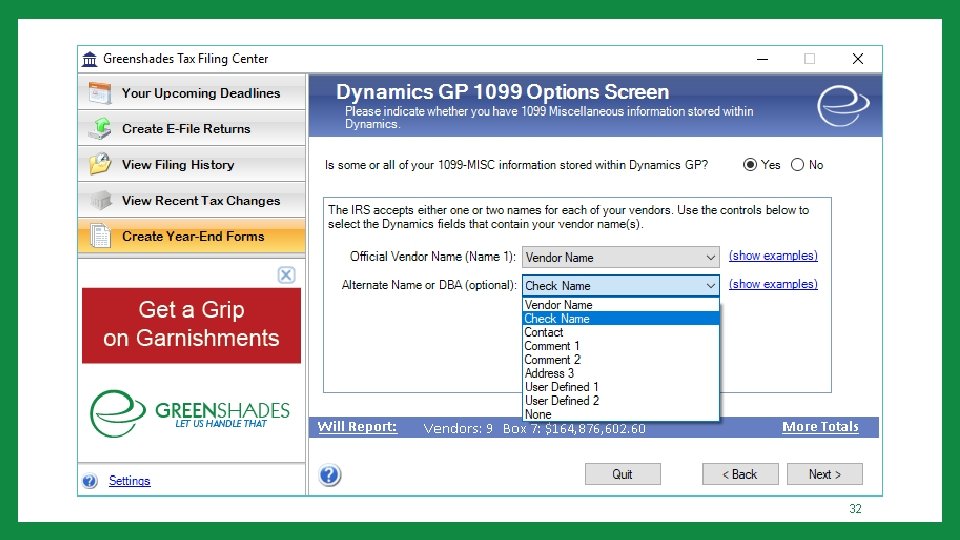Go to Create E-File Returns
Image resolution: width=960 pixels, height=540 pixels.
pos(192,129)
